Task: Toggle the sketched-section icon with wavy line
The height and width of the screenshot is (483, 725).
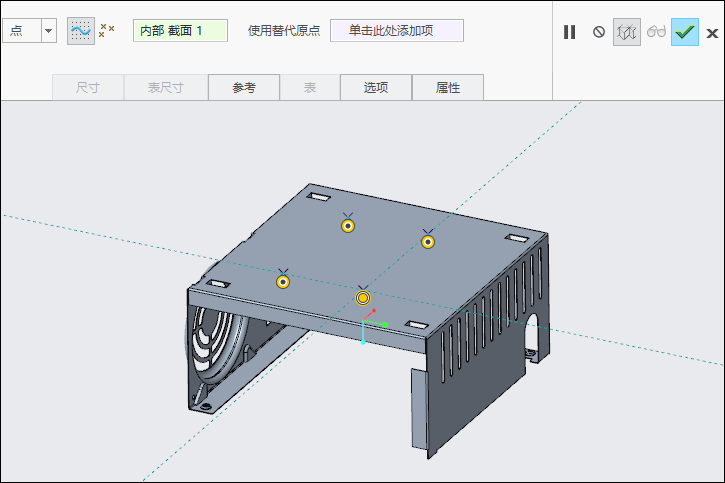Action: [81, 31]
